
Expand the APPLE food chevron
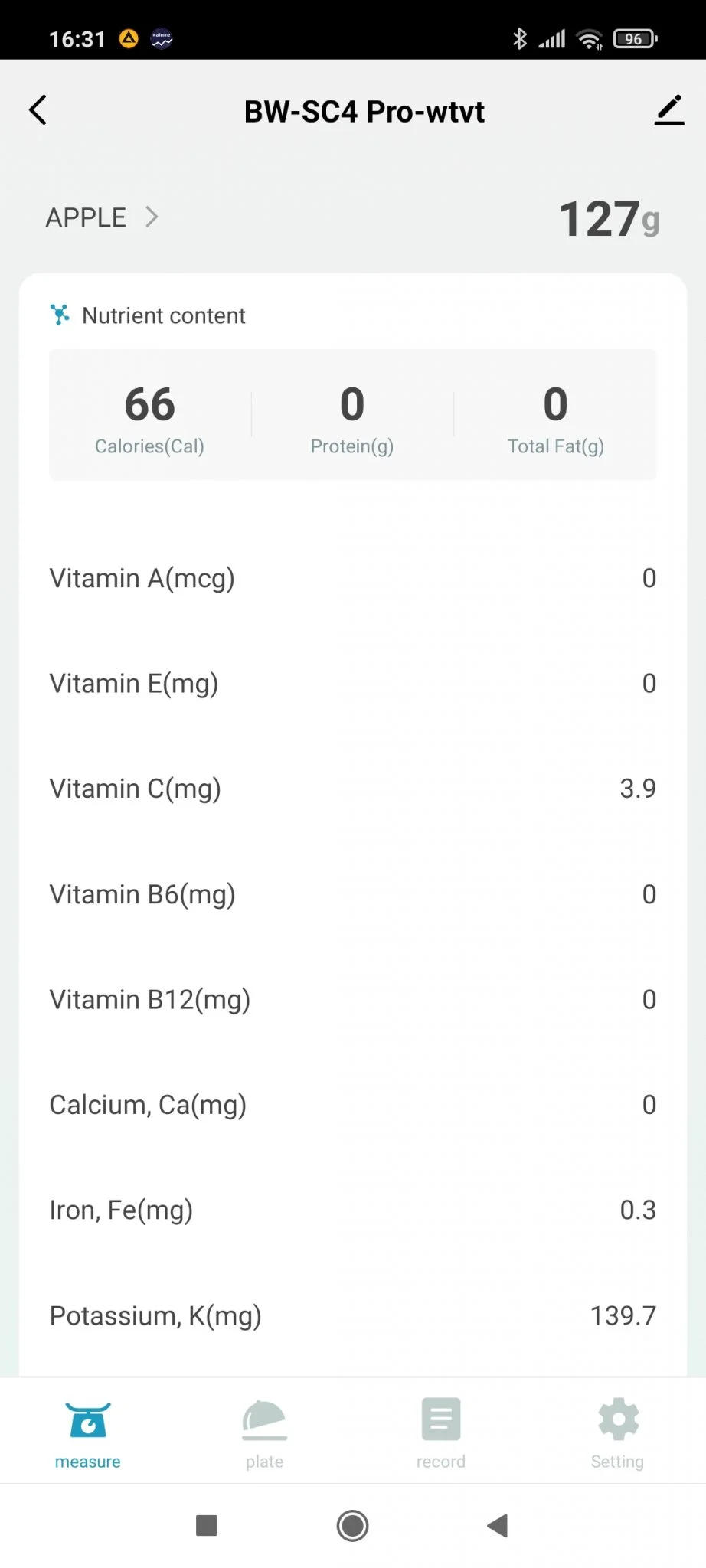152,217
